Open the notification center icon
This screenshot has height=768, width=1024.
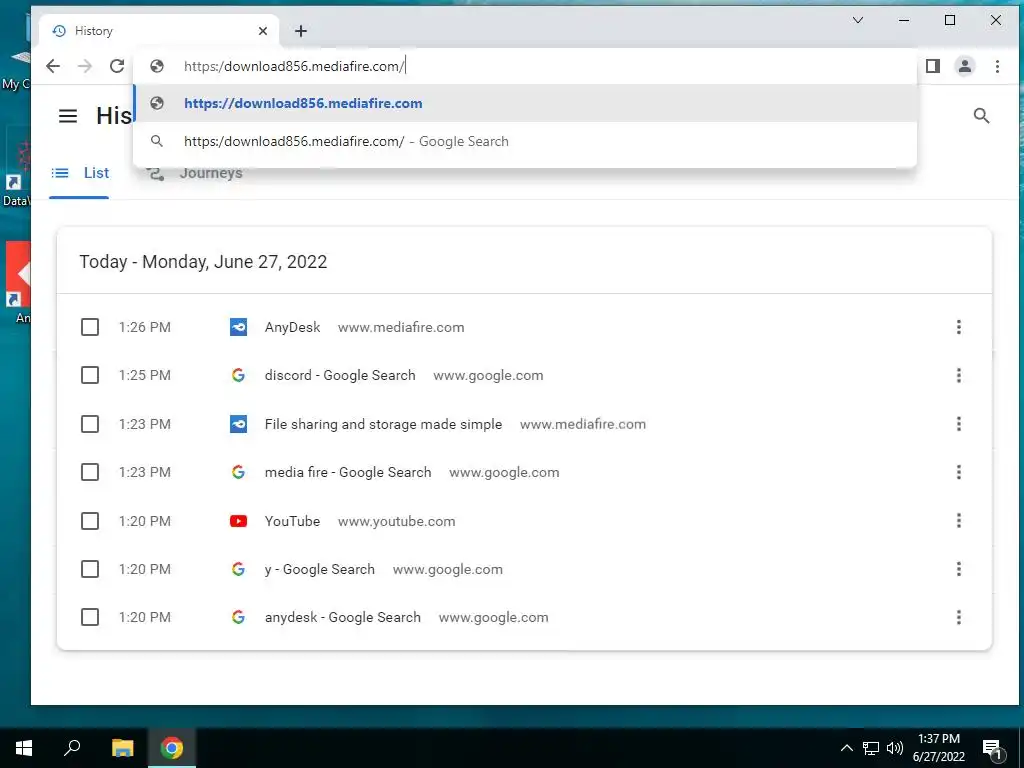tap(993, 748)
